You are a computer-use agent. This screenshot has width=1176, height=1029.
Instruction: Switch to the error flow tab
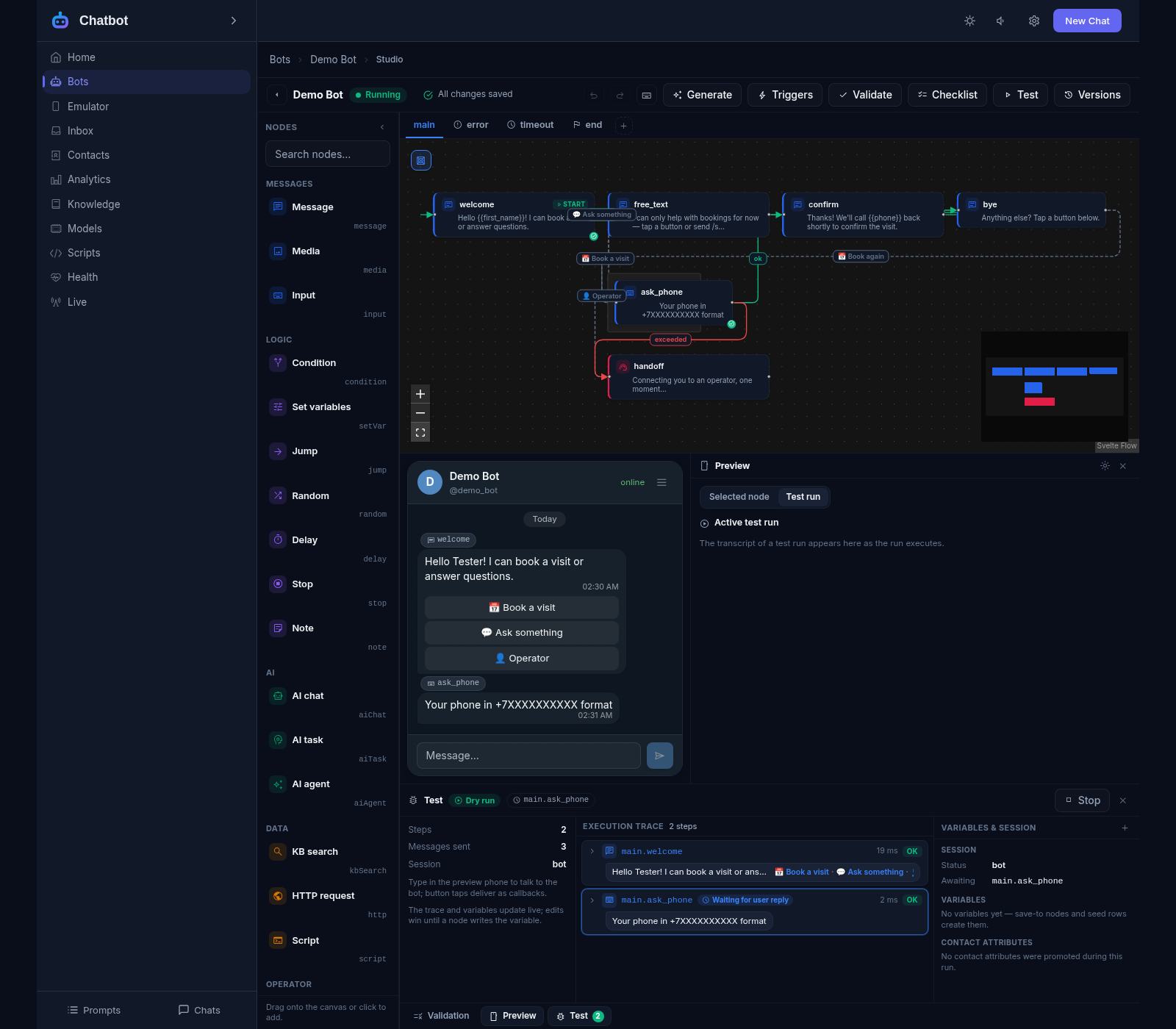(x=470, y=125)
